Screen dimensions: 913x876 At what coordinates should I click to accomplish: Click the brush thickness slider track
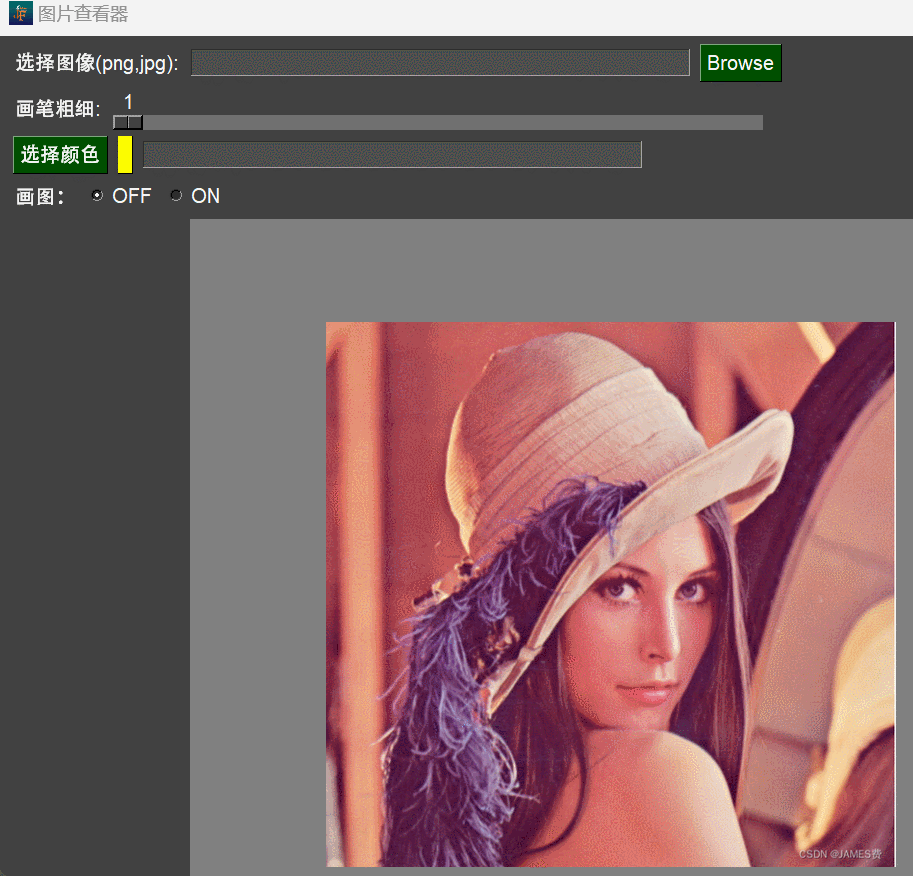coord(438,122)
